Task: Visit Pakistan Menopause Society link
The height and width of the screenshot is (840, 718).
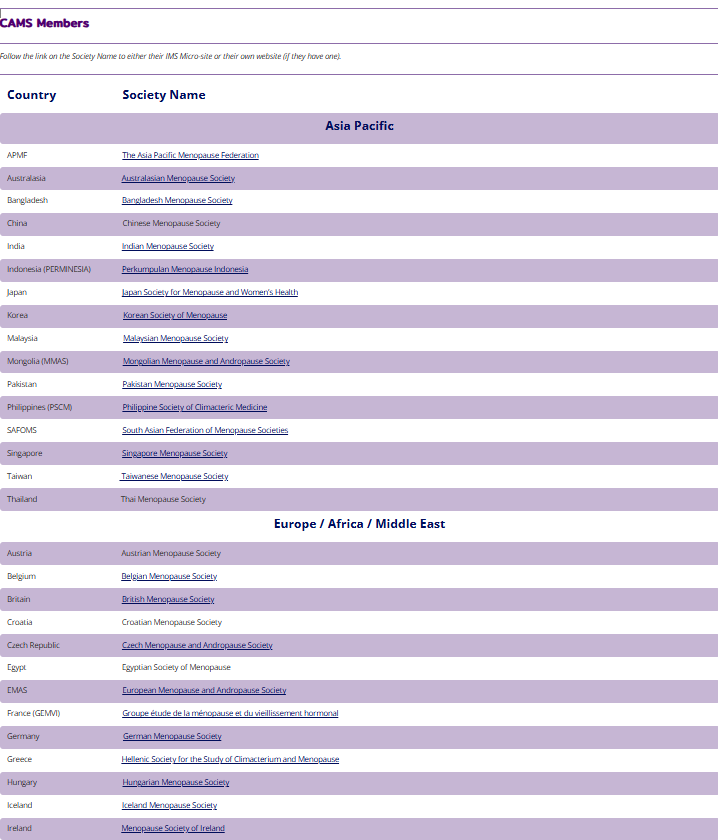Action: [x=172, y=384]
